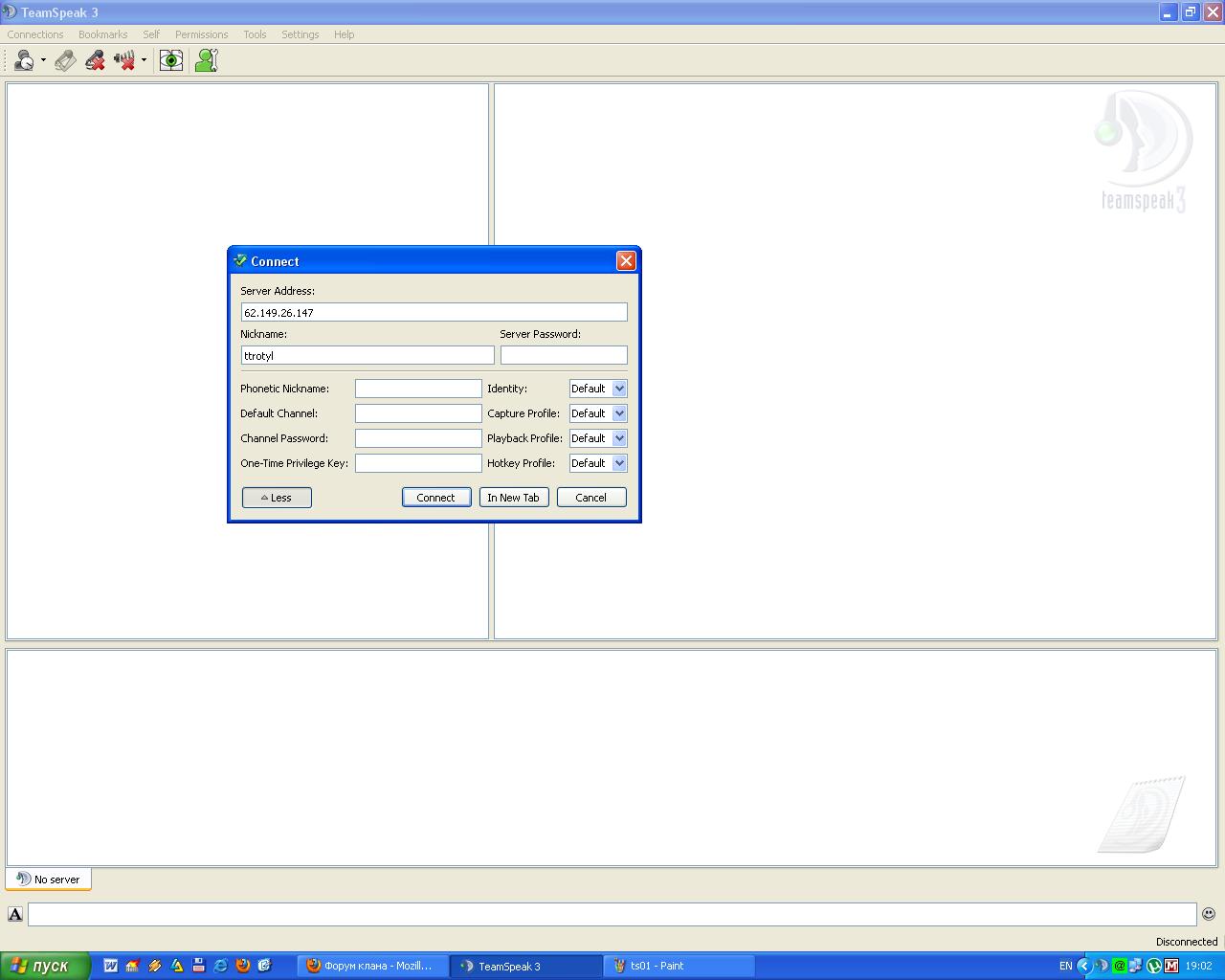
Task: Click the Cancel button
Action: (x=591, y=498)
